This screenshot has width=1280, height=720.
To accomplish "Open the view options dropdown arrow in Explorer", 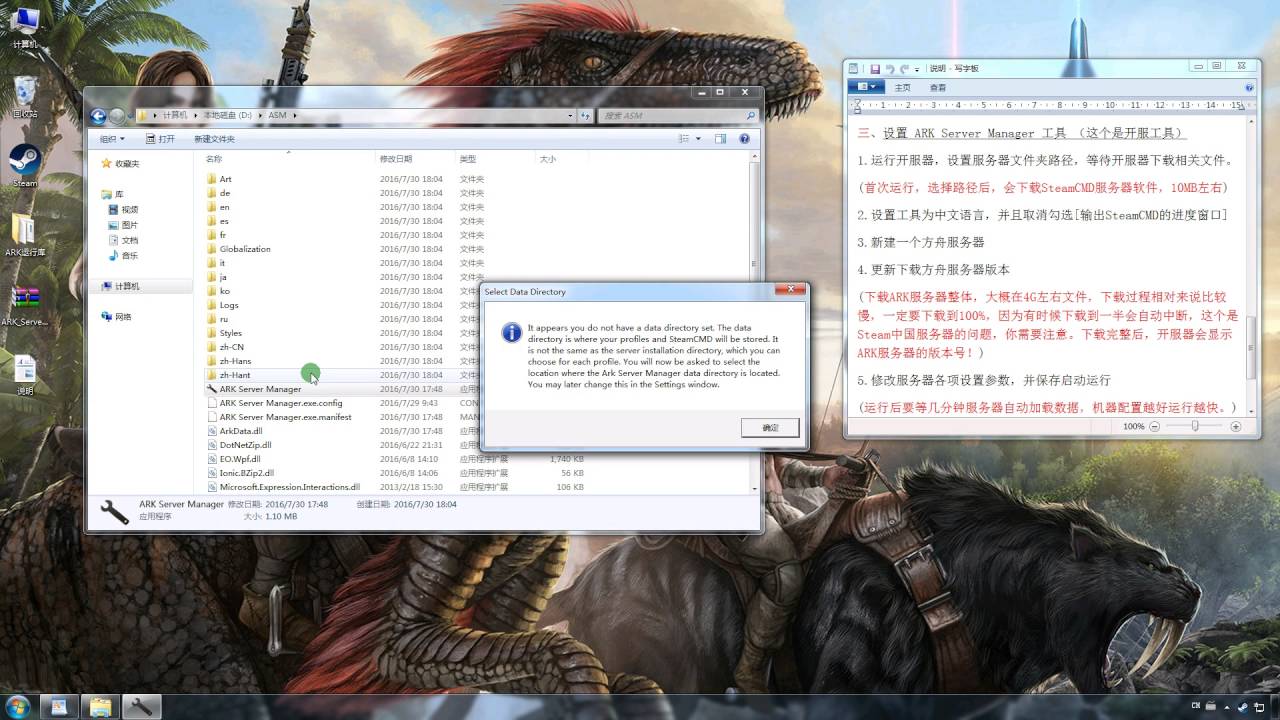I will (698, 139).
